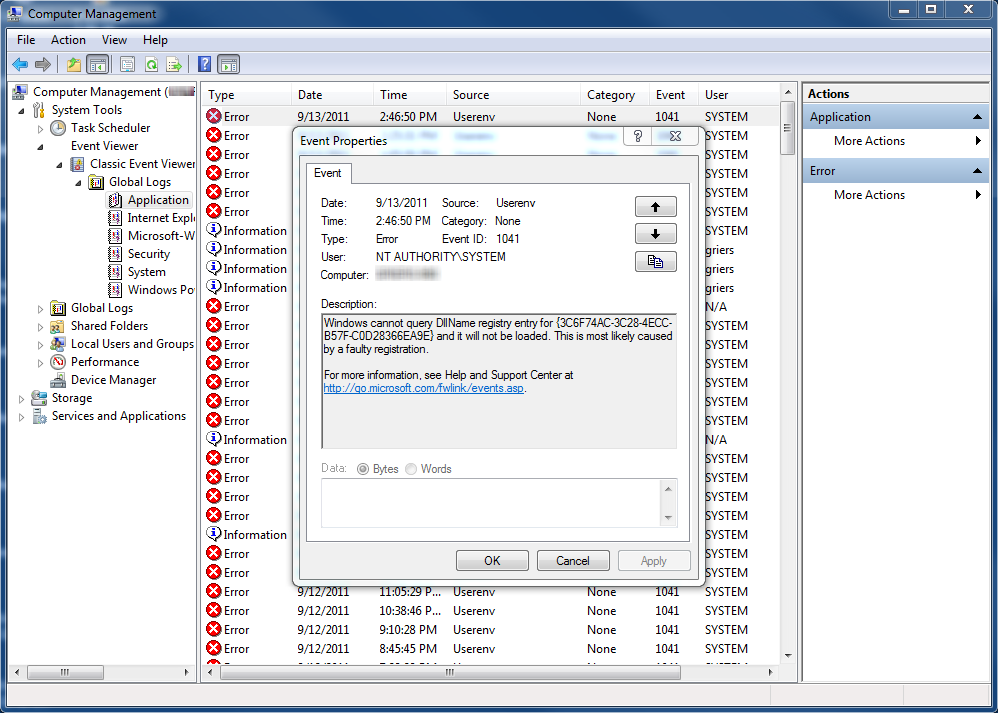The width and height of the screenshot is (998, 713).
Task: Click the blue Back arrow in the toolbar
Action: tap(19, 65)
